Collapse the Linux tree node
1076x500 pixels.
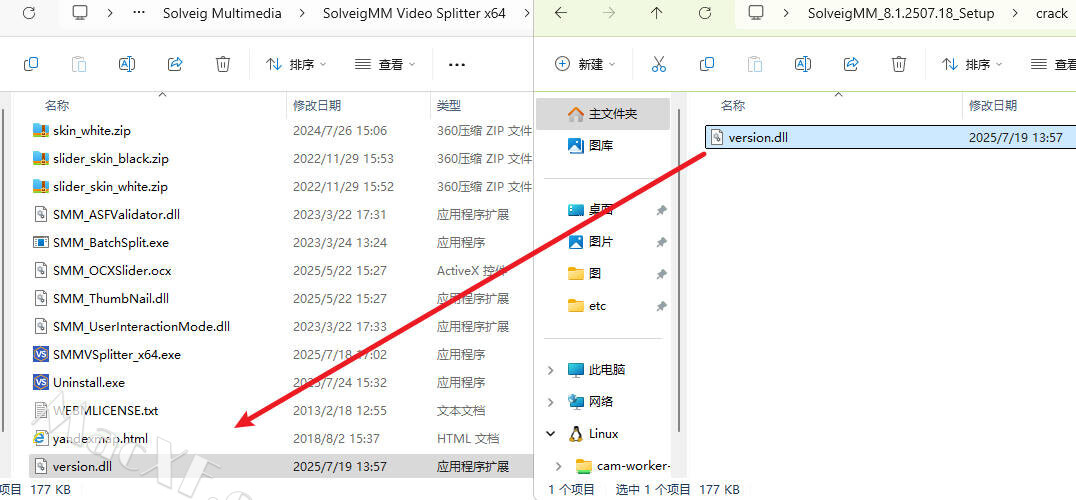pyautogui.click(x=550, y=433)
